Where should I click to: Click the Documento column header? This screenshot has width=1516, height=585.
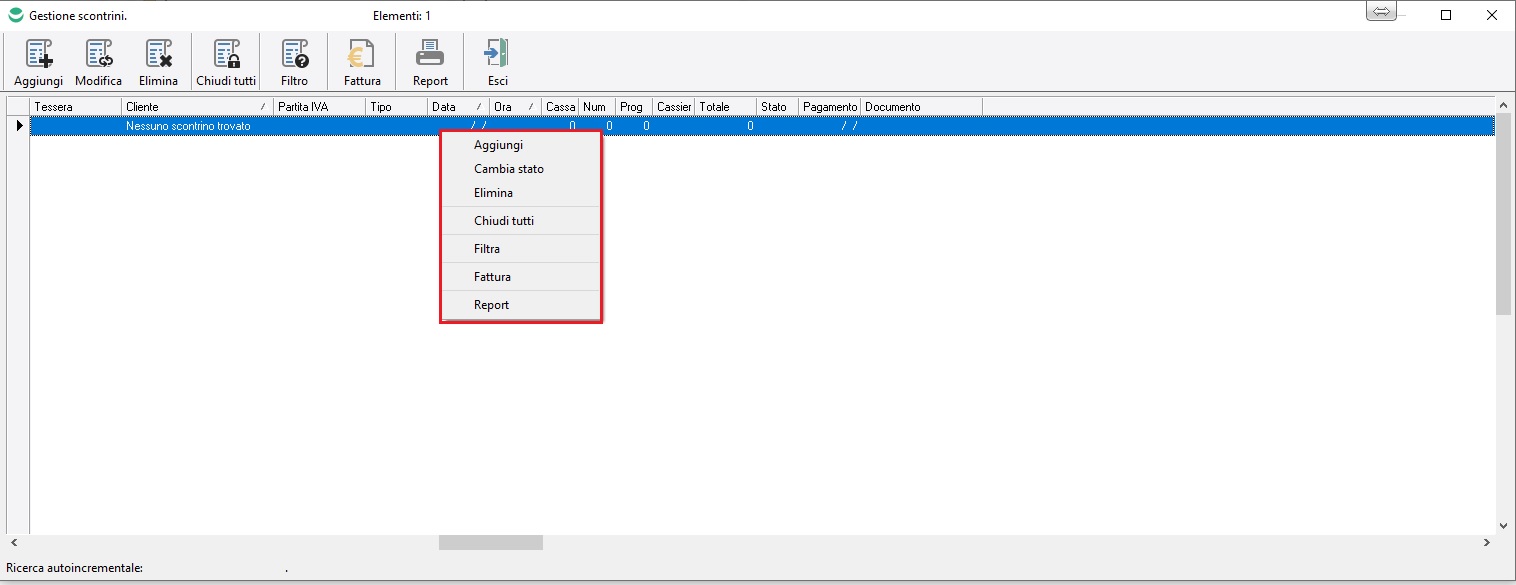(920, 107)
